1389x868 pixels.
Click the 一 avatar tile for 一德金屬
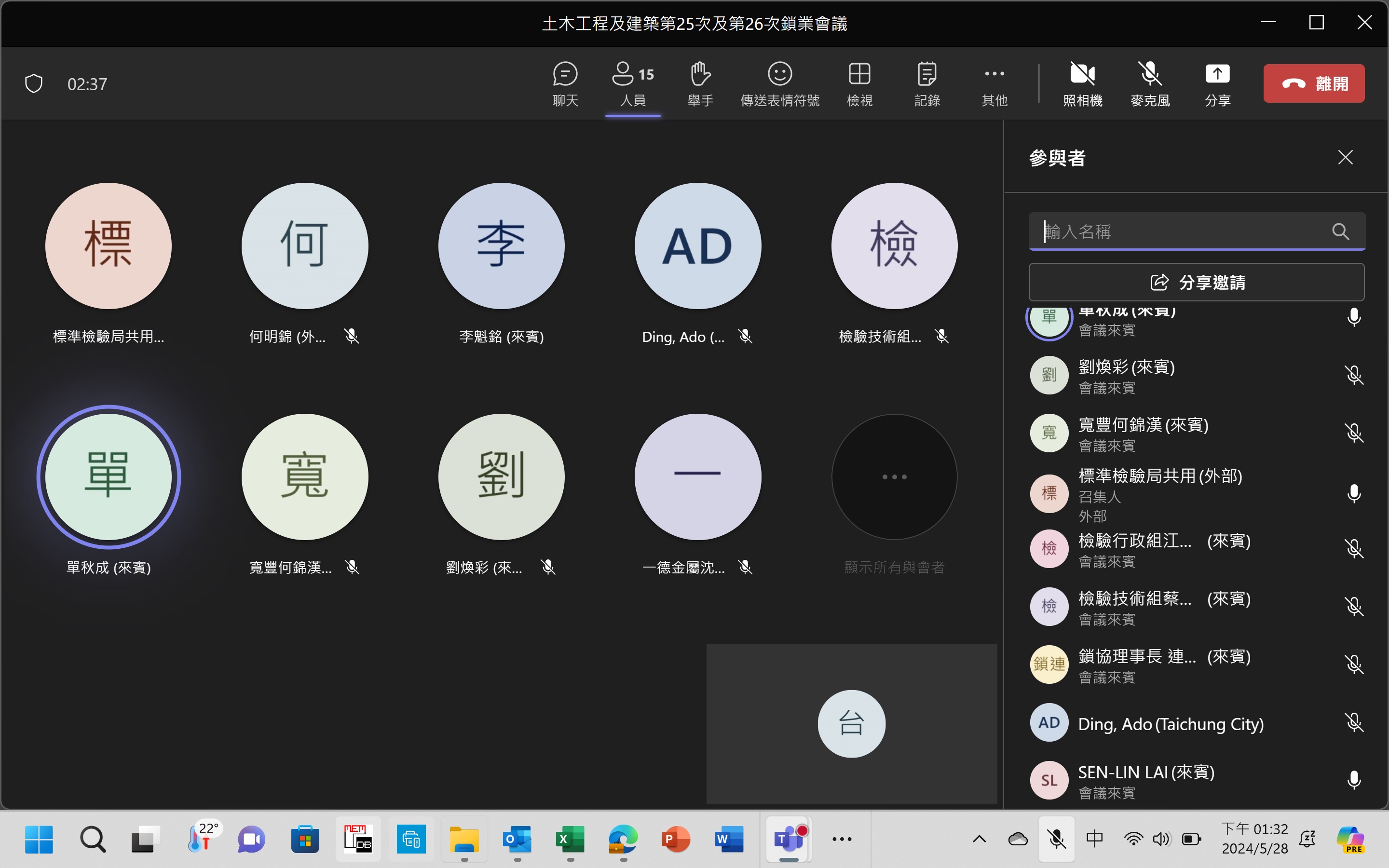[698, 476]
